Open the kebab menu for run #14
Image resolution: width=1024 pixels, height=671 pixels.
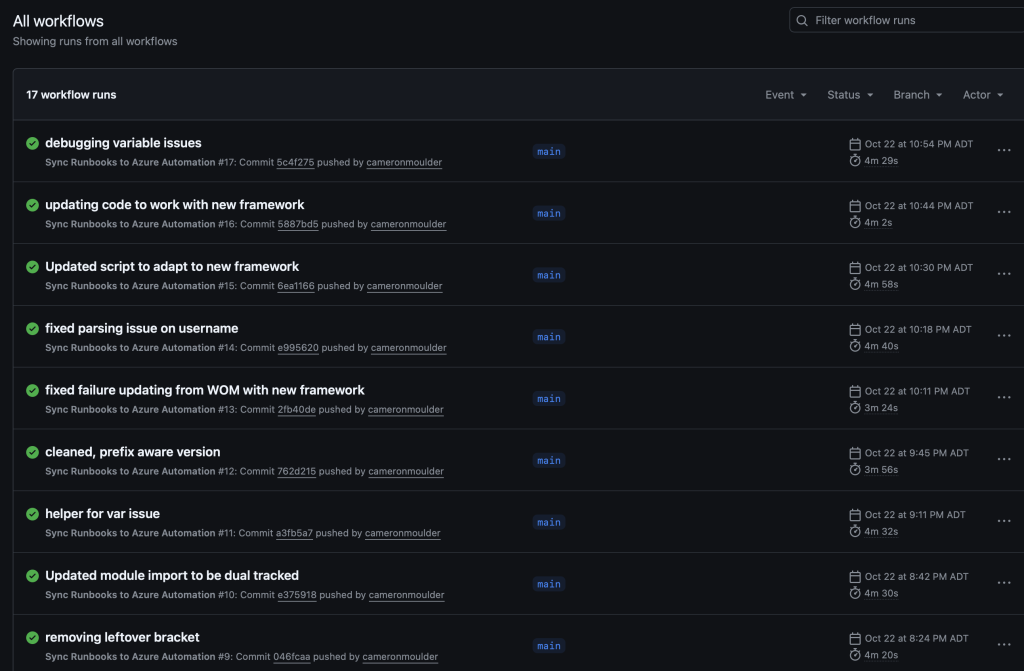coord(1004,337)
